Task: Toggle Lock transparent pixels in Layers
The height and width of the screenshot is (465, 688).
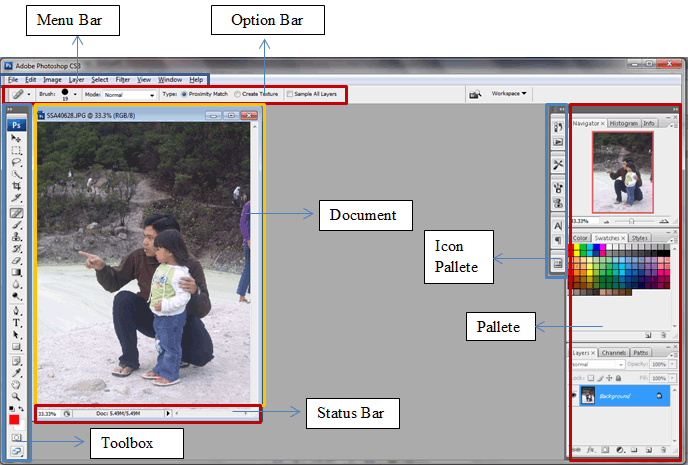Action: pos(591,378)
